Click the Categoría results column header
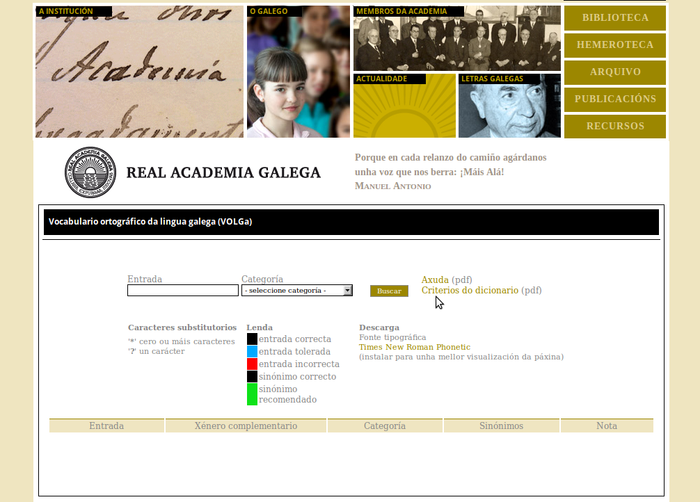Screen dimensions: 700x502 tap(384, 426)
